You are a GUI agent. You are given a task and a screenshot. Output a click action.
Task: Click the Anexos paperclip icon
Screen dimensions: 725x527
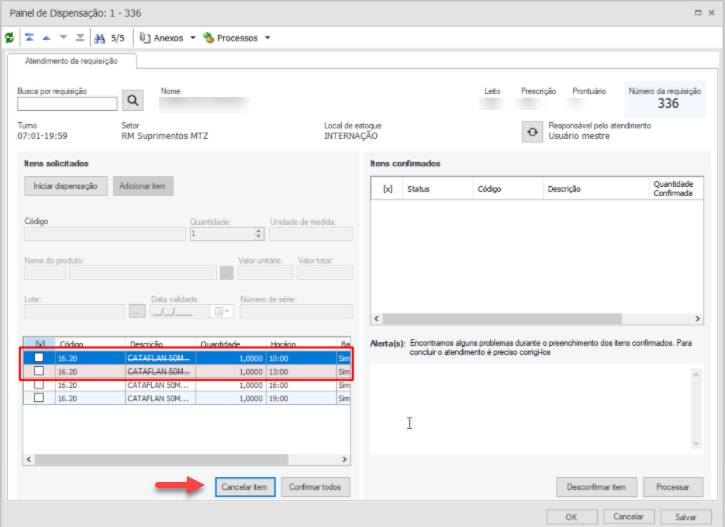pos(145,37)
